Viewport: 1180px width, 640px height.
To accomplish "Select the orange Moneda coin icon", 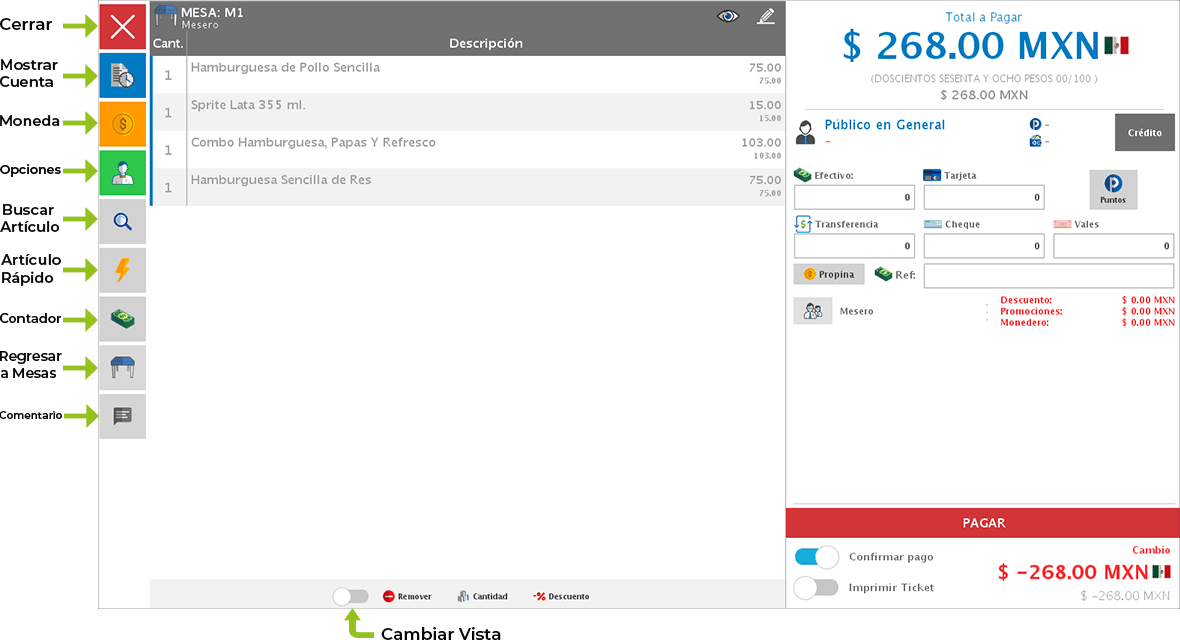I will pyautogui.click(x=122, y=124).
